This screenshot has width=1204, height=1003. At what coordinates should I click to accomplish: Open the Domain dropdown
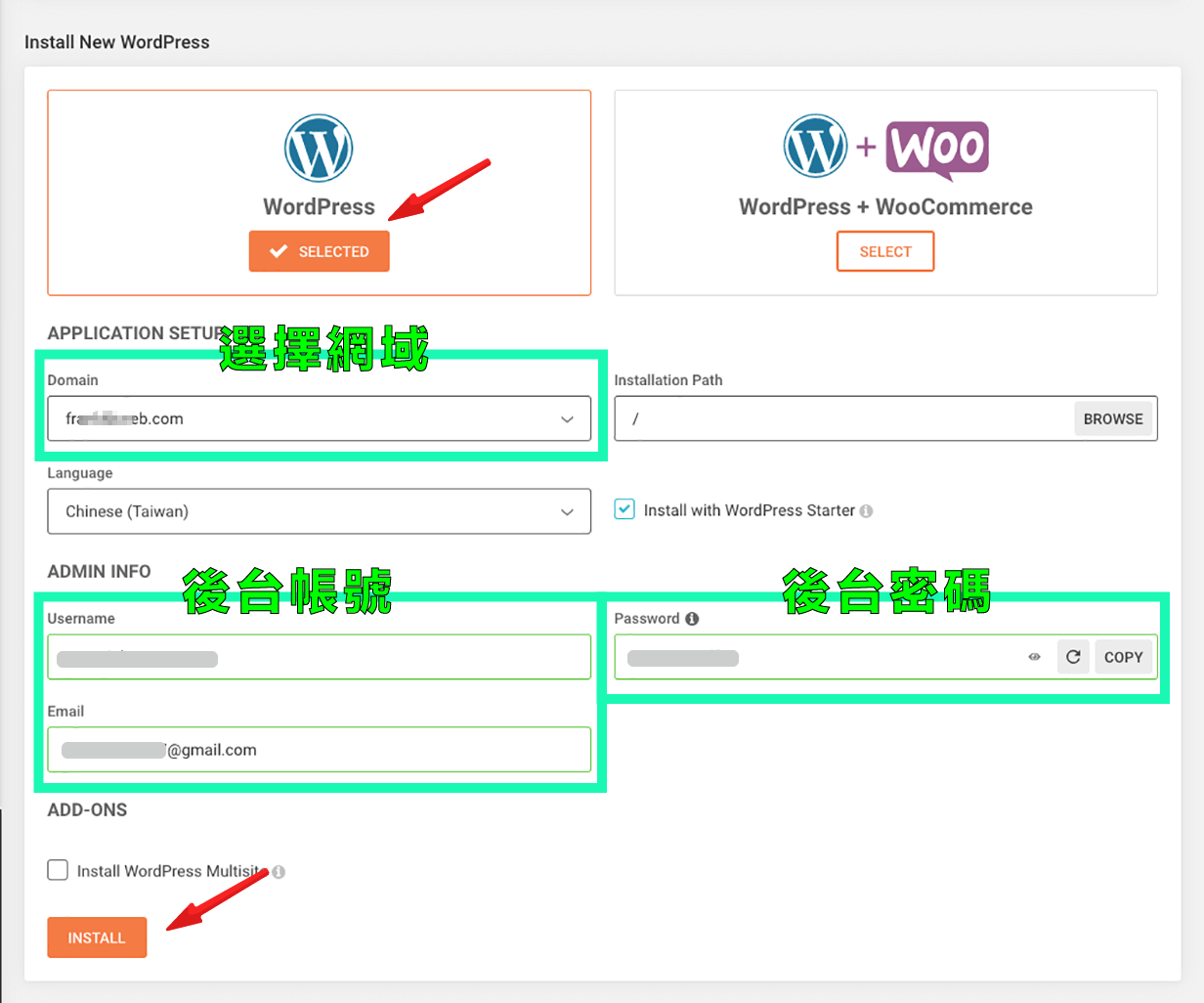[319, 418]
